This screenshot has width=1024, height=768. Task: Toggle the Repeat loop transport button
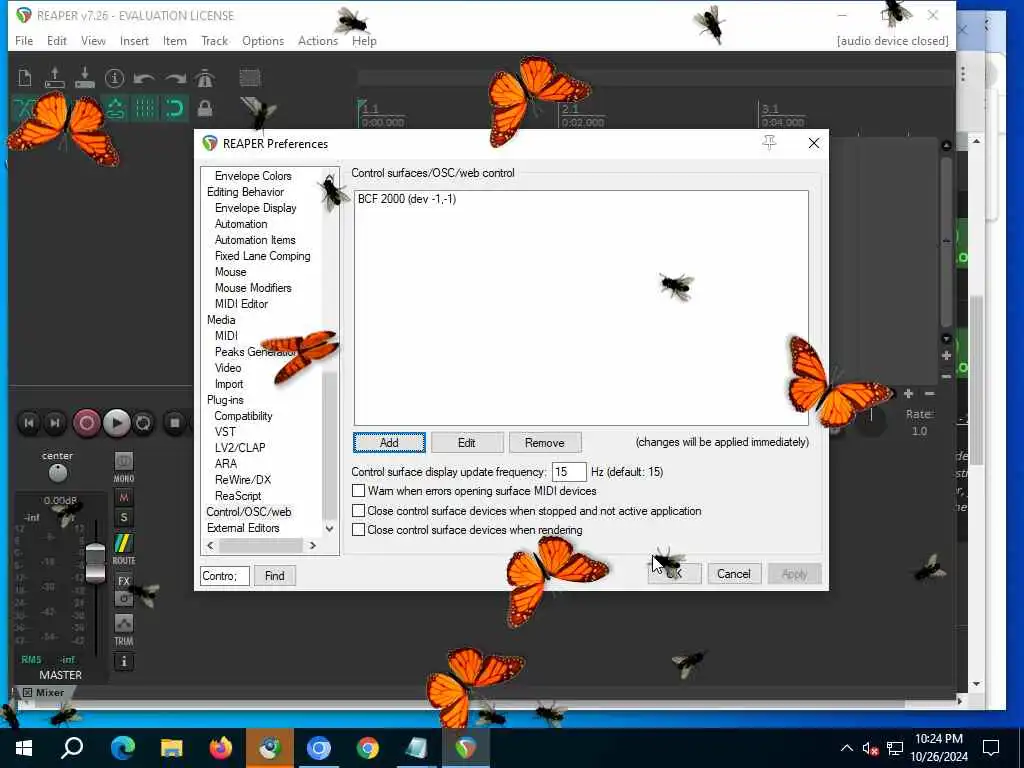[x=143, y=423]
